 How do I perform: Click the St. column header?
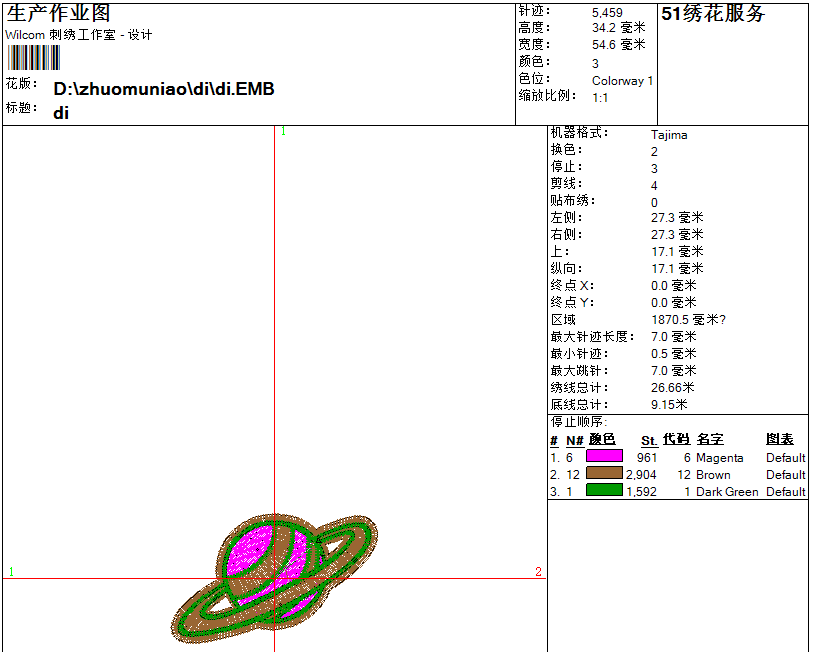point(649,440)
